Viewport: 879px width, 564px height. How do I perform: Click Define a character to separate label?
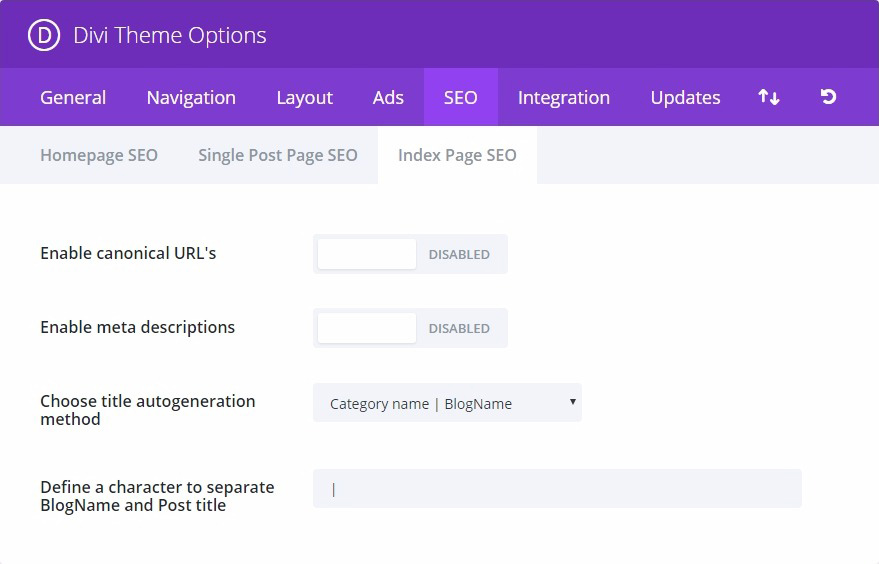click(158, 496)
